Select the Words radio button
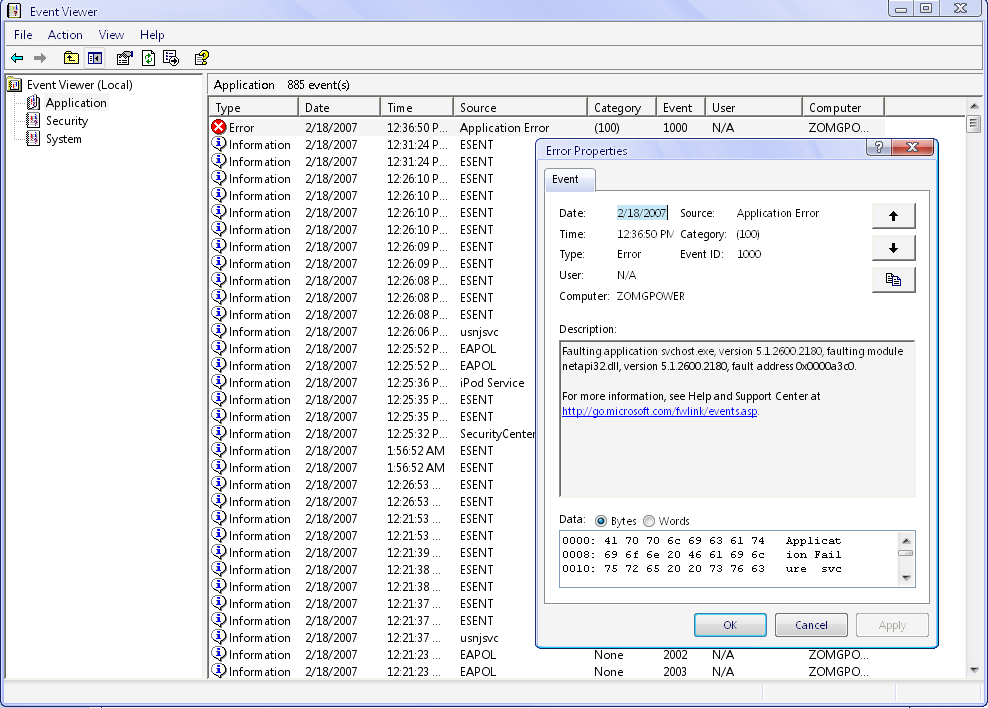The image size is (988, 708). pos(649,521)
